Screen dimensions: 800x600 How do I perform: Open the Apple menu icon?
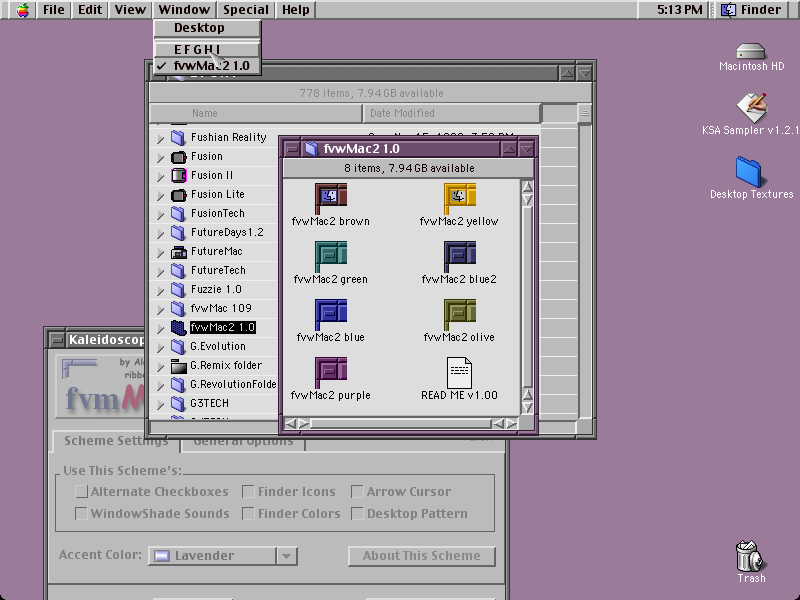click(x=22, y=10)
